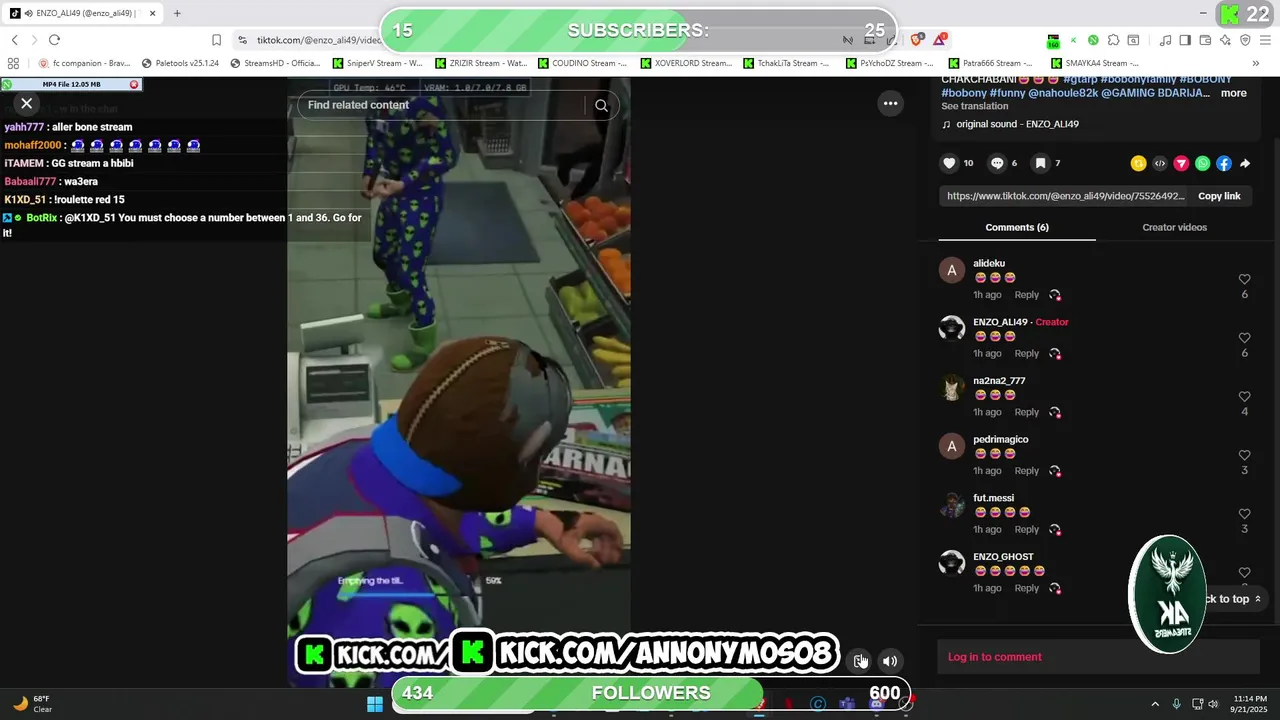Open the ZRIZIR Stream bookmark
Screen dimensions: 1280x720
(x=481, y=63)
